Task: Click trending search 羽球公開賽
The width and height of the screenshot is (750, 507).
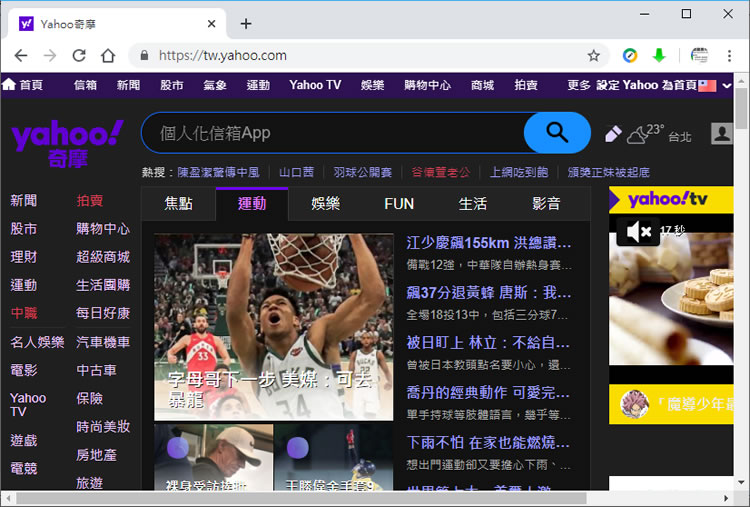Action: tap(363, 172)
